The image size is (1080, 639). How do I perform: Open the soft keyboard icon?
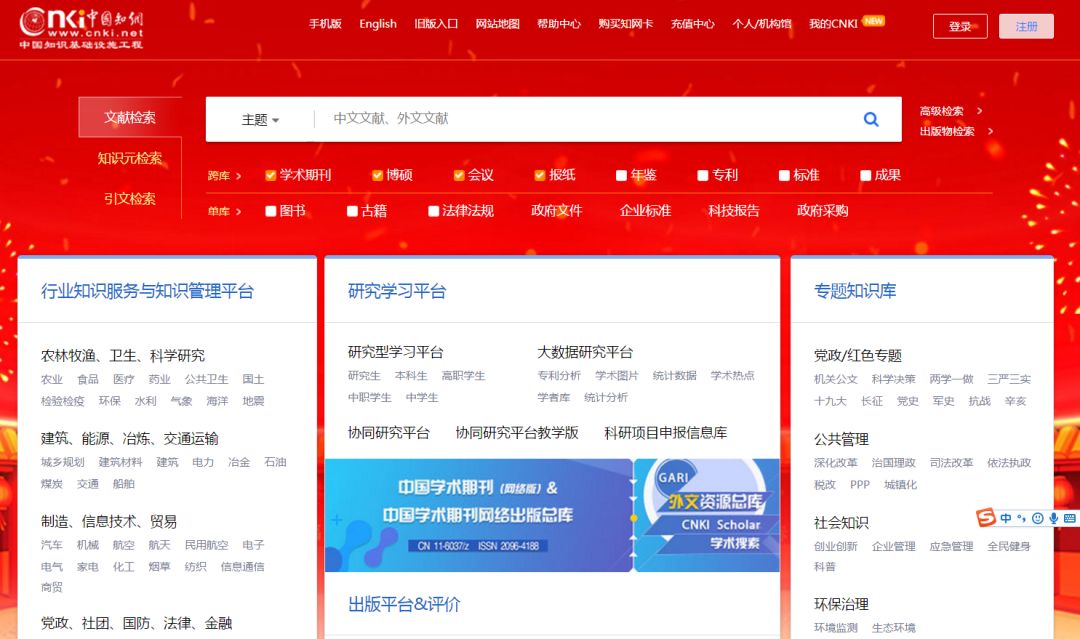[x=1071, y=518]
